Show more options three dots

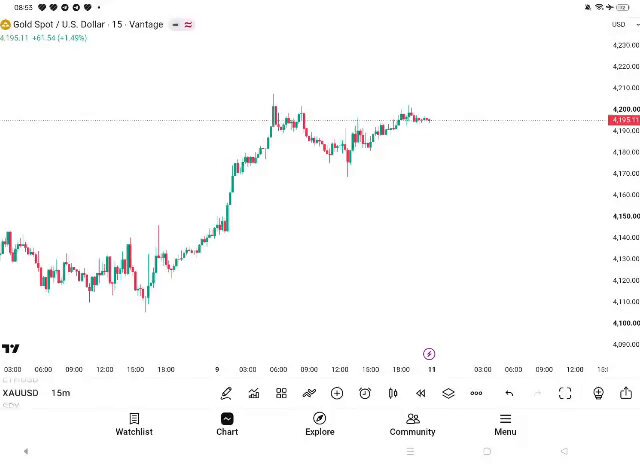point(476,393)
